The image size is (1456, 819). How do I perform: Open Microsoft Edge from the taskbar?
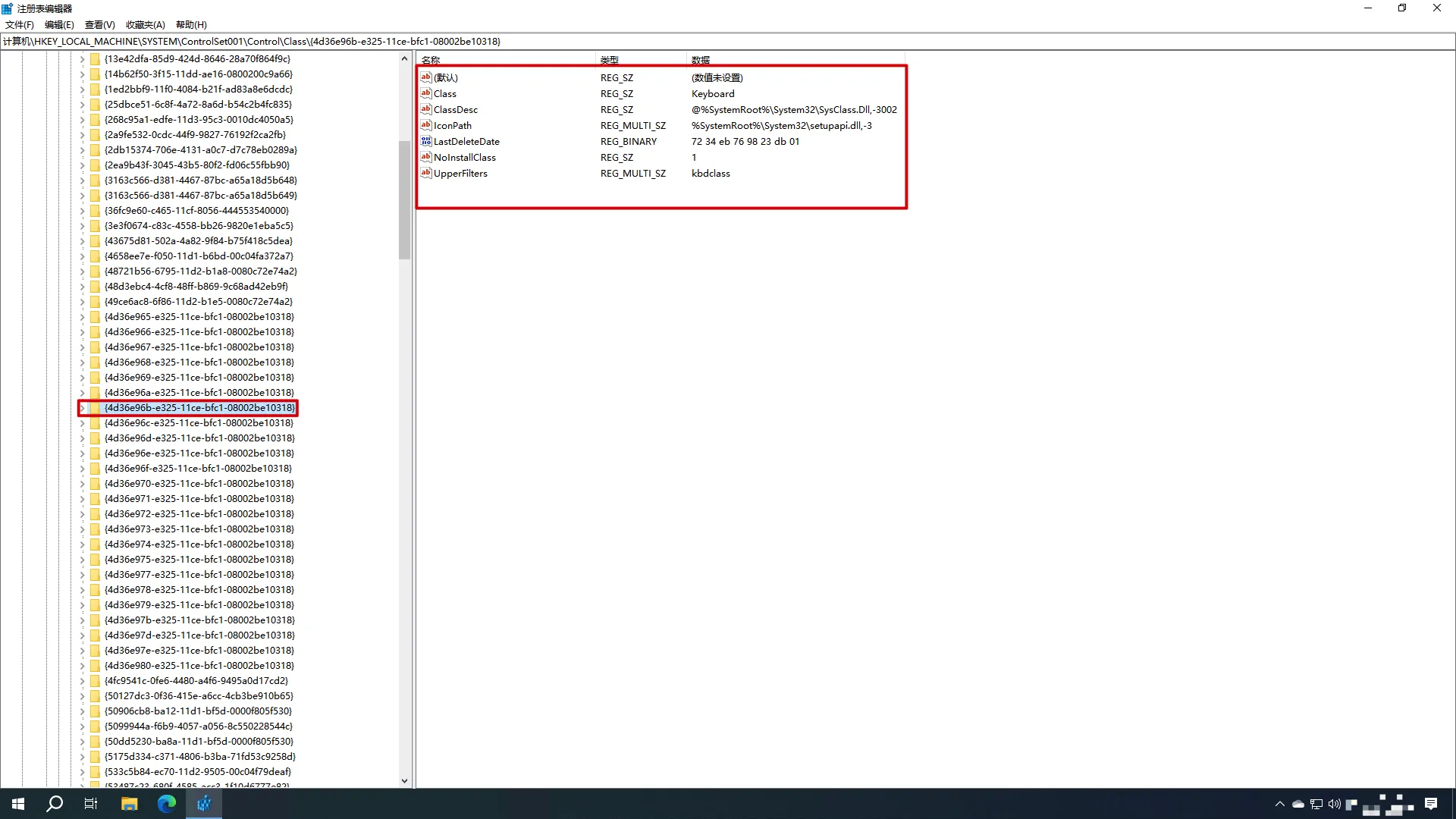[167, 804]
